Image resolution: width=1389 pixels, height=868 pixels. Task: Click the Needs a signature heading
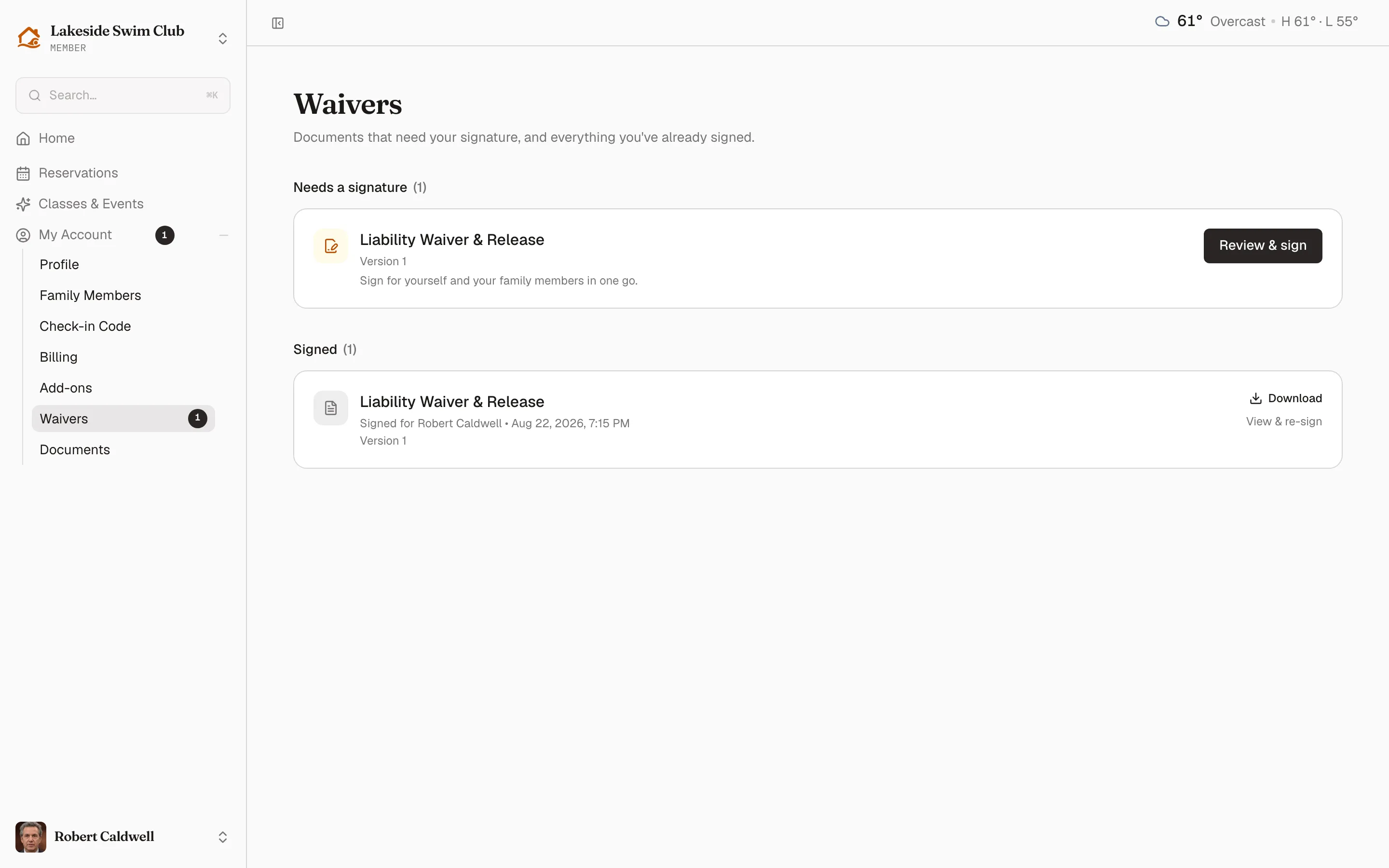tap(350, 188)
